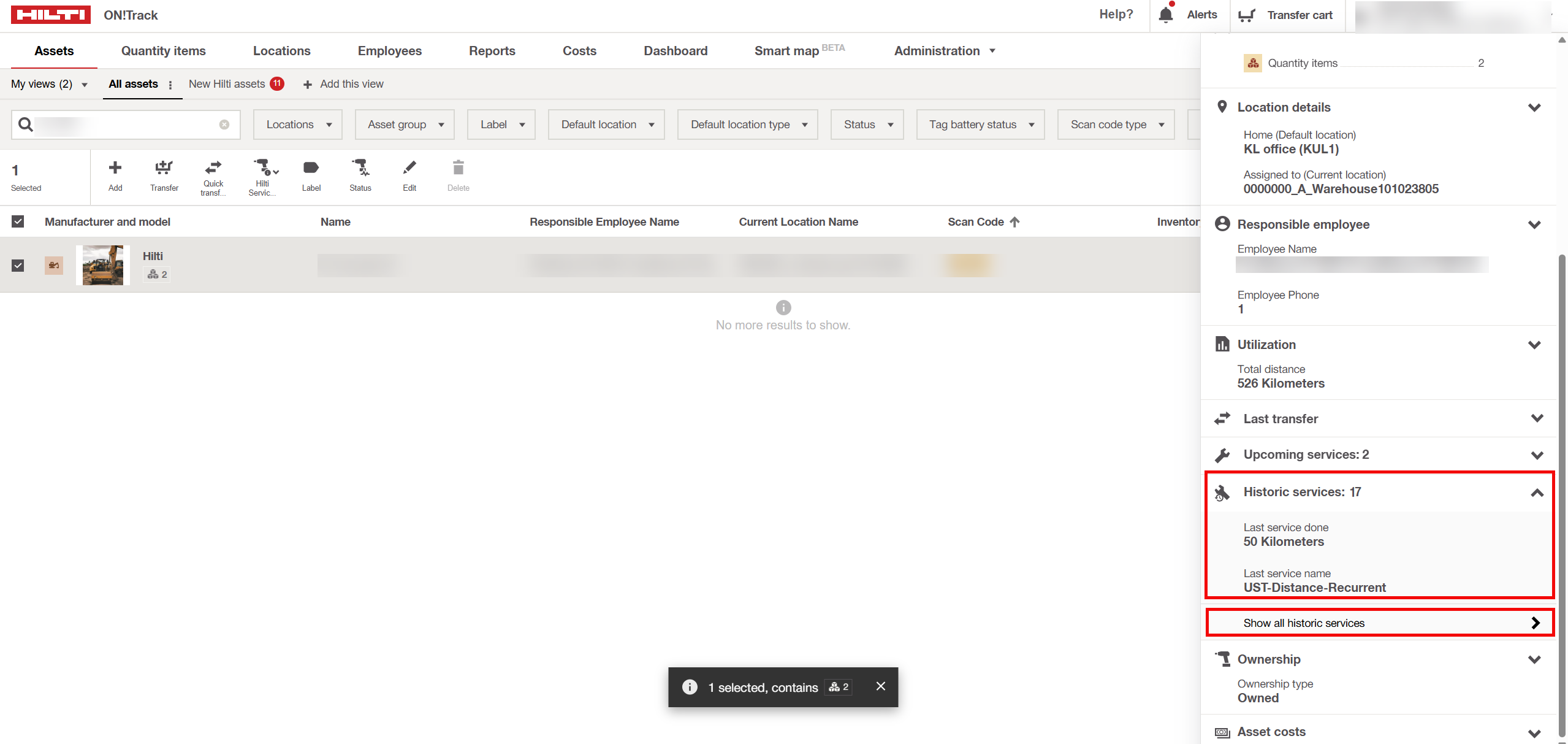Collapse the Historic services section
This screenshot has height=744, width=1568.
pyautogui.click(x=1536, y=493)
